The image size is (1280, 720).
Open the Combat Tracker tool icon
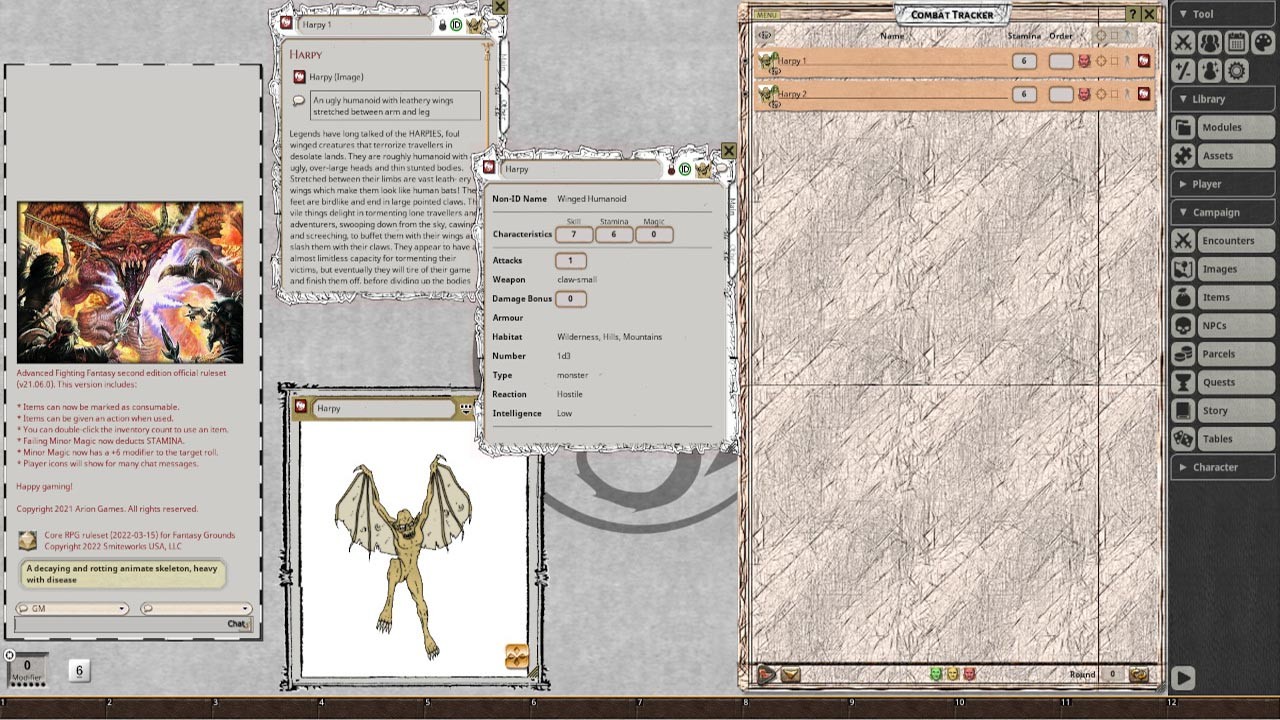[x=1183, y=42]
